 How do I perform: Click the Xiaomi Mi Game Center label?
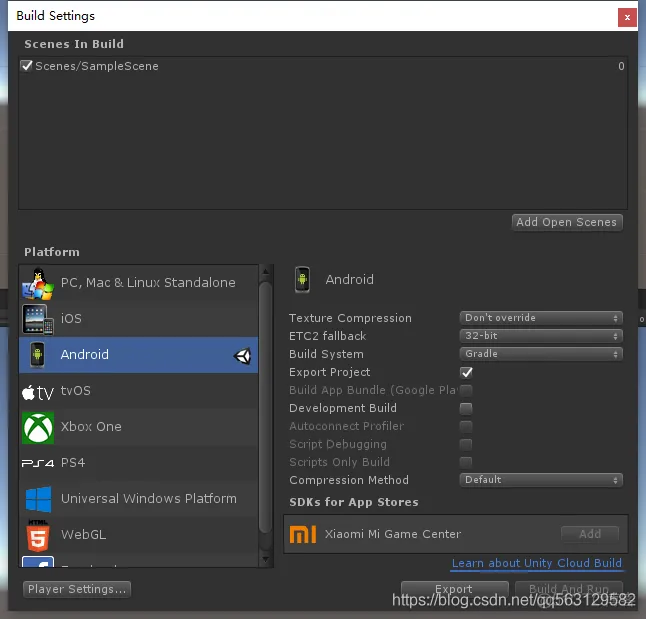(393, 535)
